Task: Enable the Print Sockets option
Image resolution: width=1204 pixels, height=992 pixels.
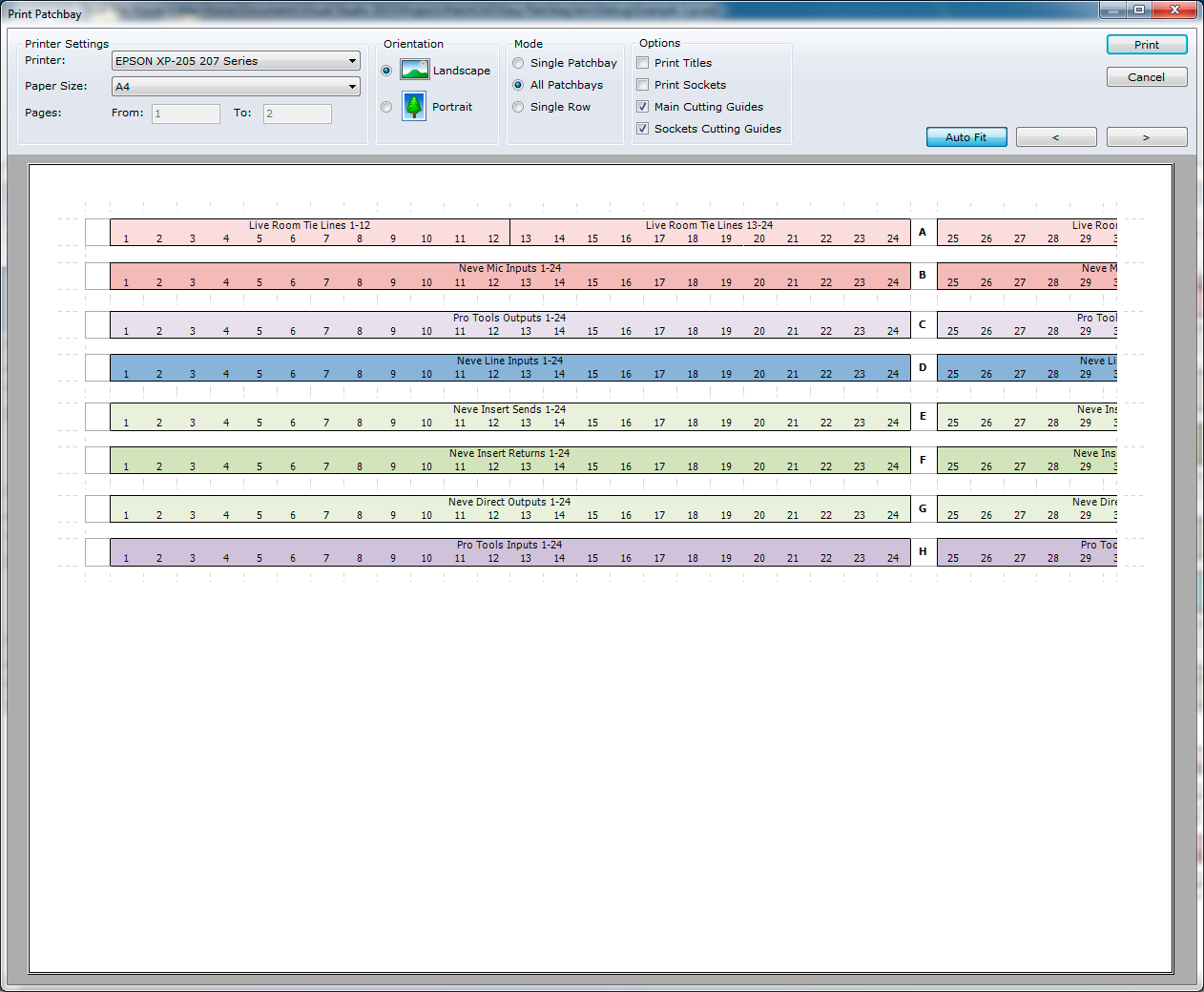Action: click(642, 84)
